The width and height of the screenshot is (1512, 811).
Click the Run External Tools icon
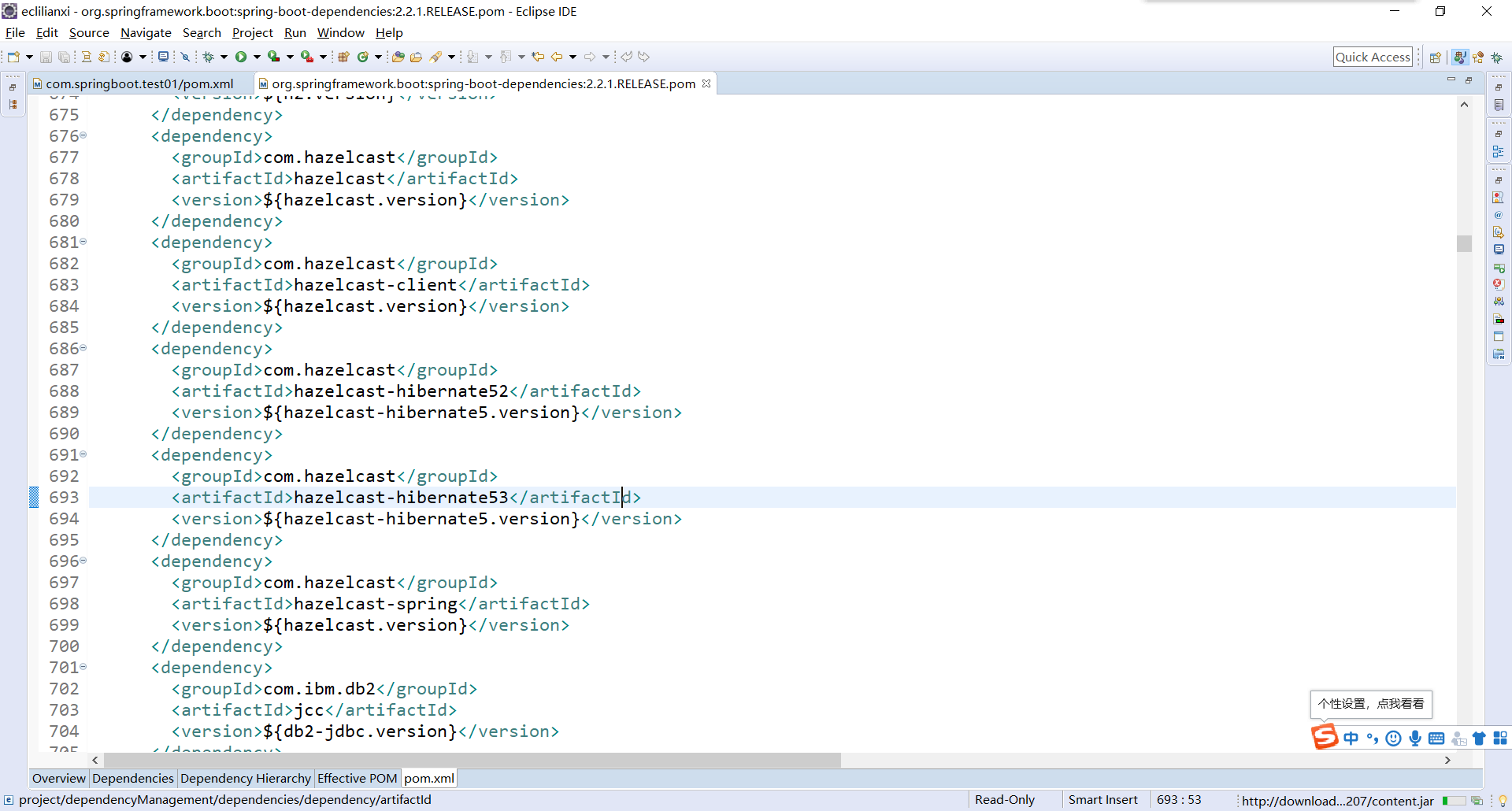pos(306,57)
